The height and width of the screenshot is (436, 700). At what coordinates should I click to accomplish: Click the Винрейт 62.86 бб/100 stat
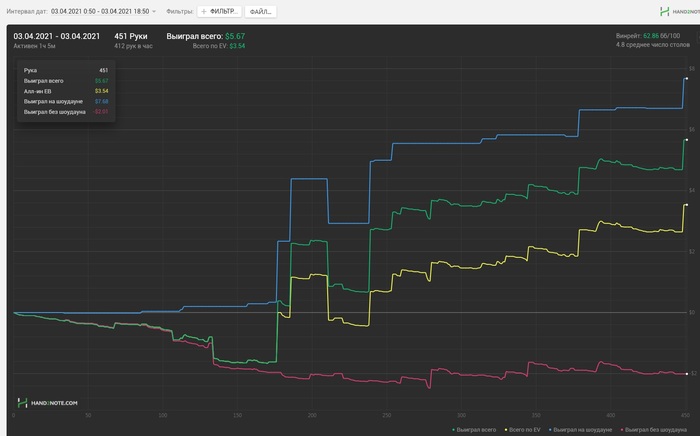coord(648,36)
